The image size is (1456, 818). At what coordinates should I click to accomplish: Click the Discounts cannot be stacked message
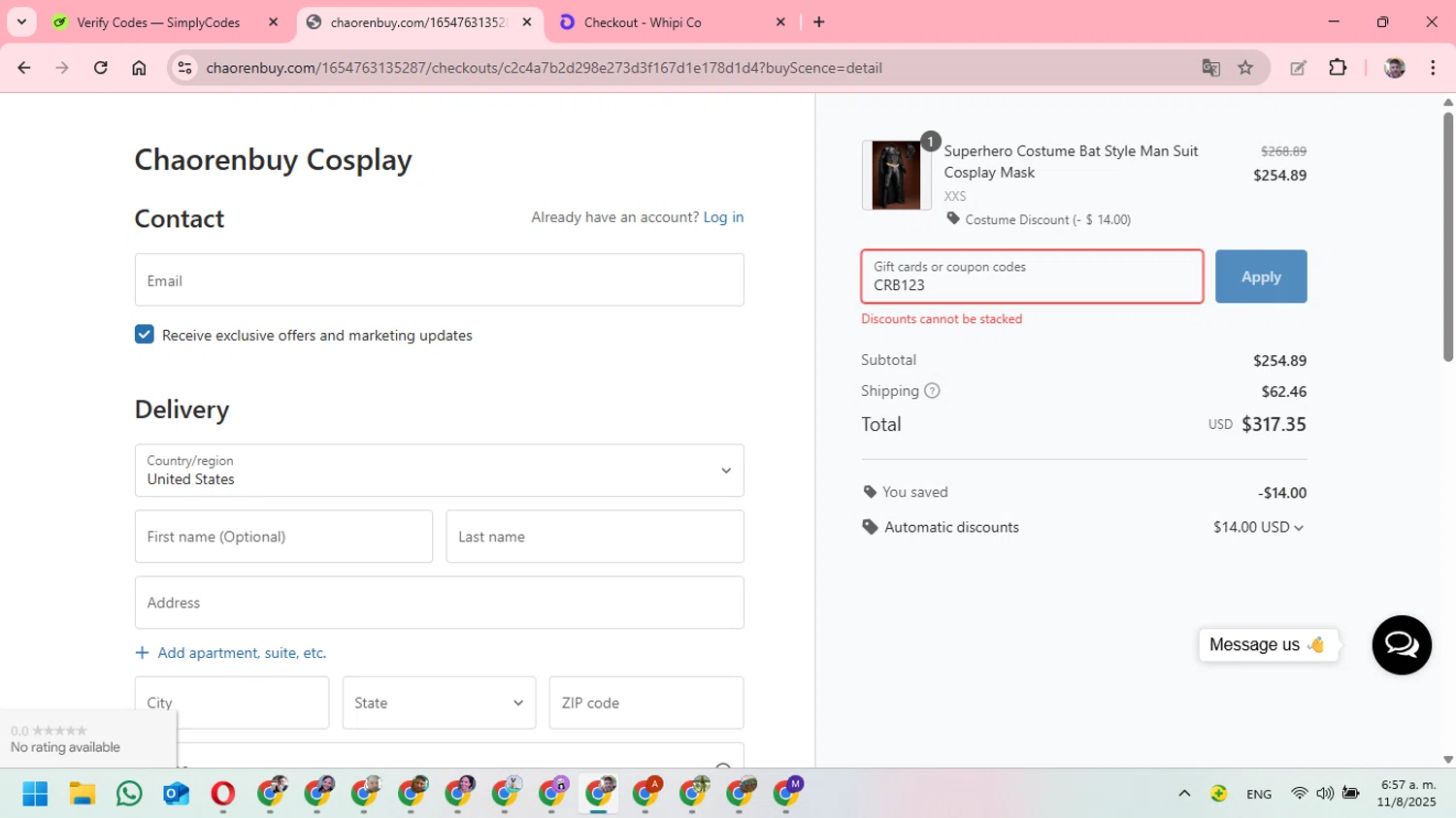pyautogui.click(x=942, y=319)
